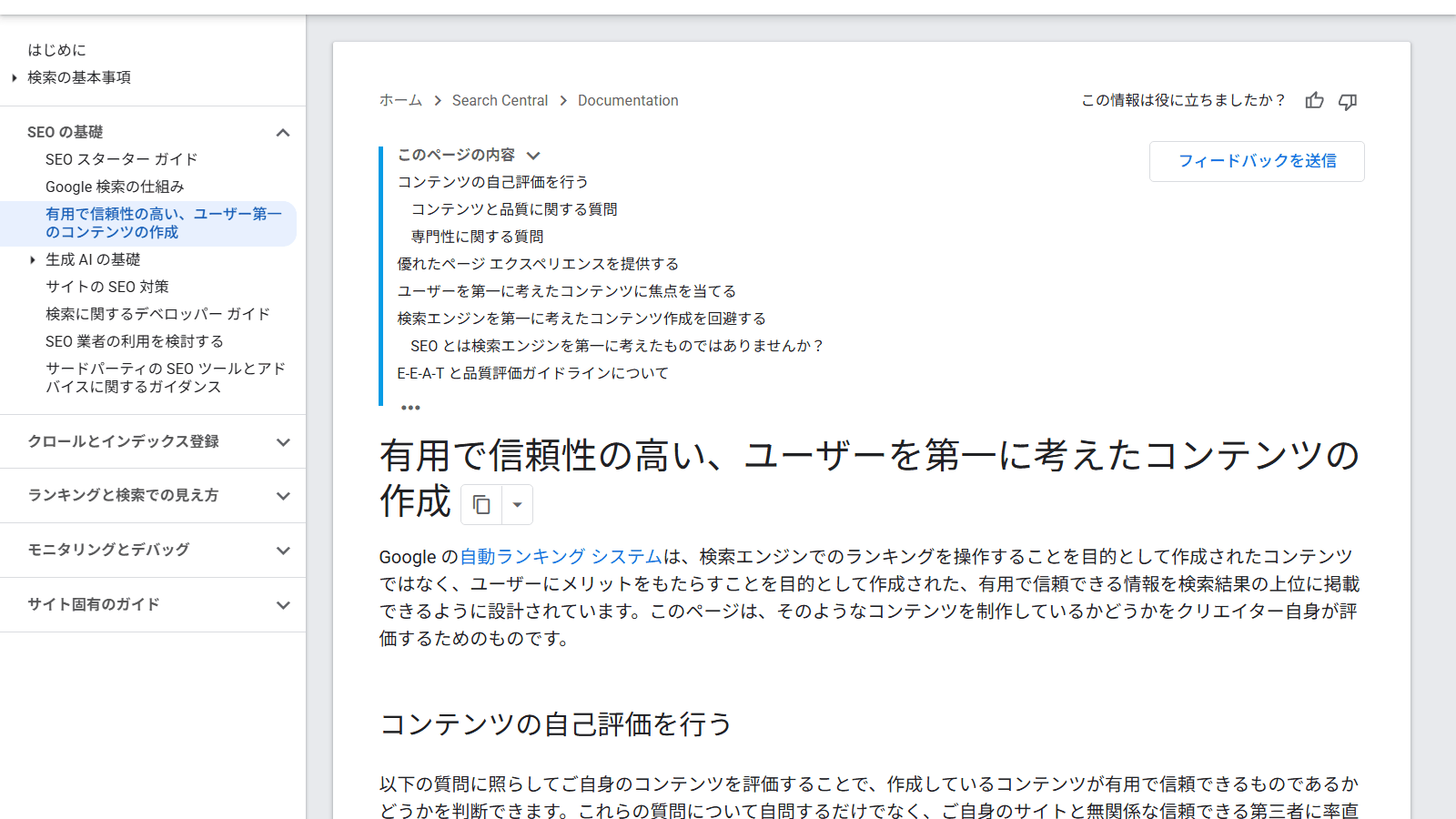Open dropdown arrow next to copy icon

517,504
